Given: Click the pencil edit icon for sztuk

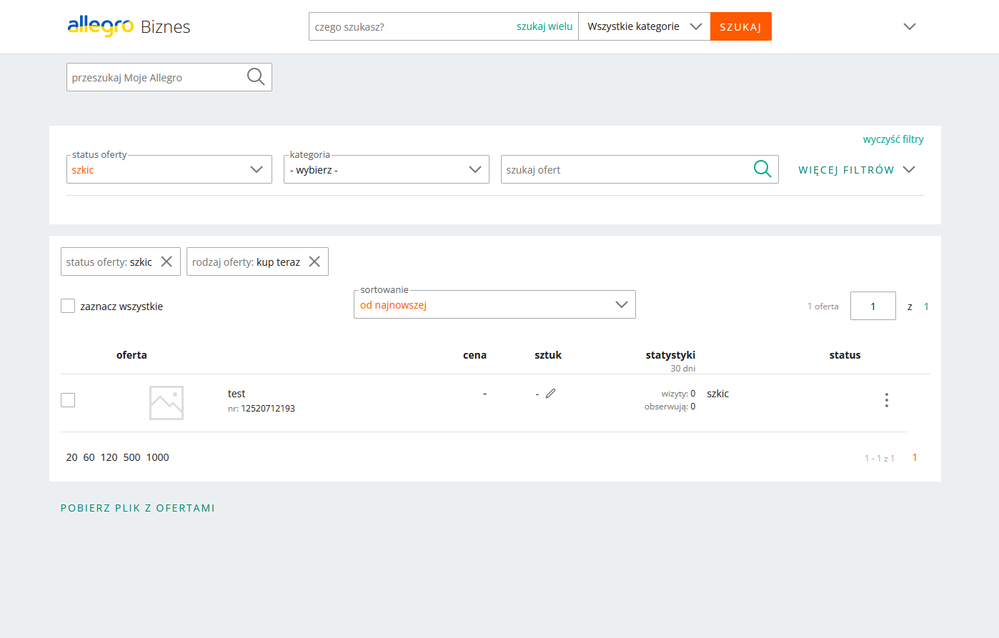Looking at the screenshot, I should tap(551, 394).
